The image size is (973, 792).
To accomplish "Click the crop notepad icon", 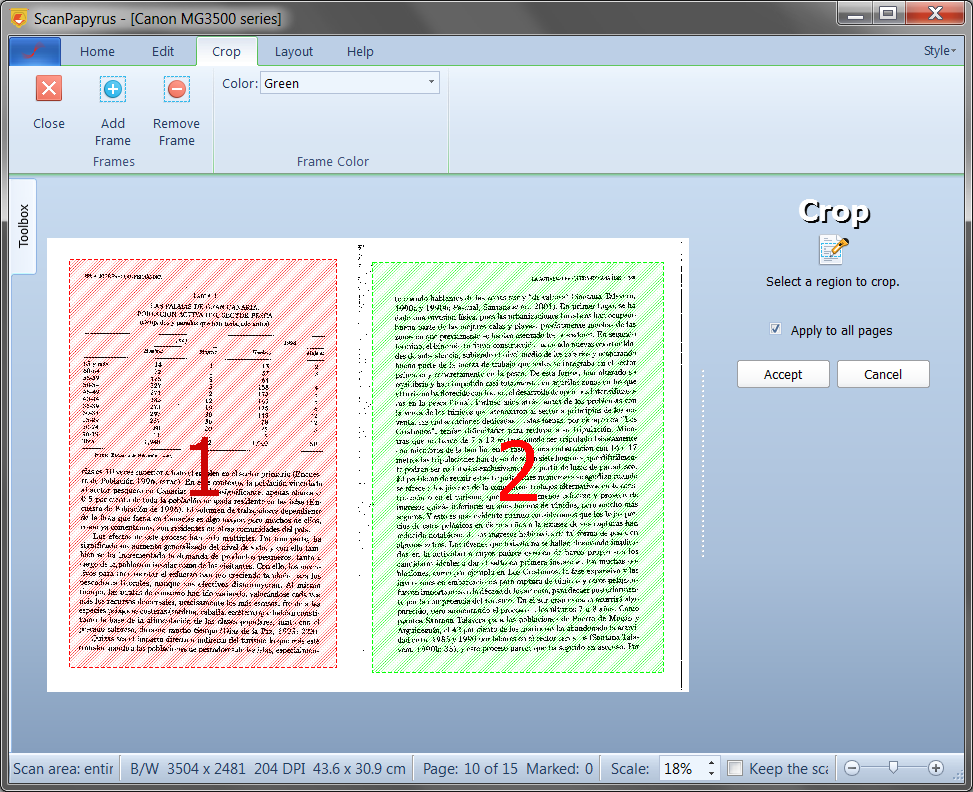I will (833, 250).
